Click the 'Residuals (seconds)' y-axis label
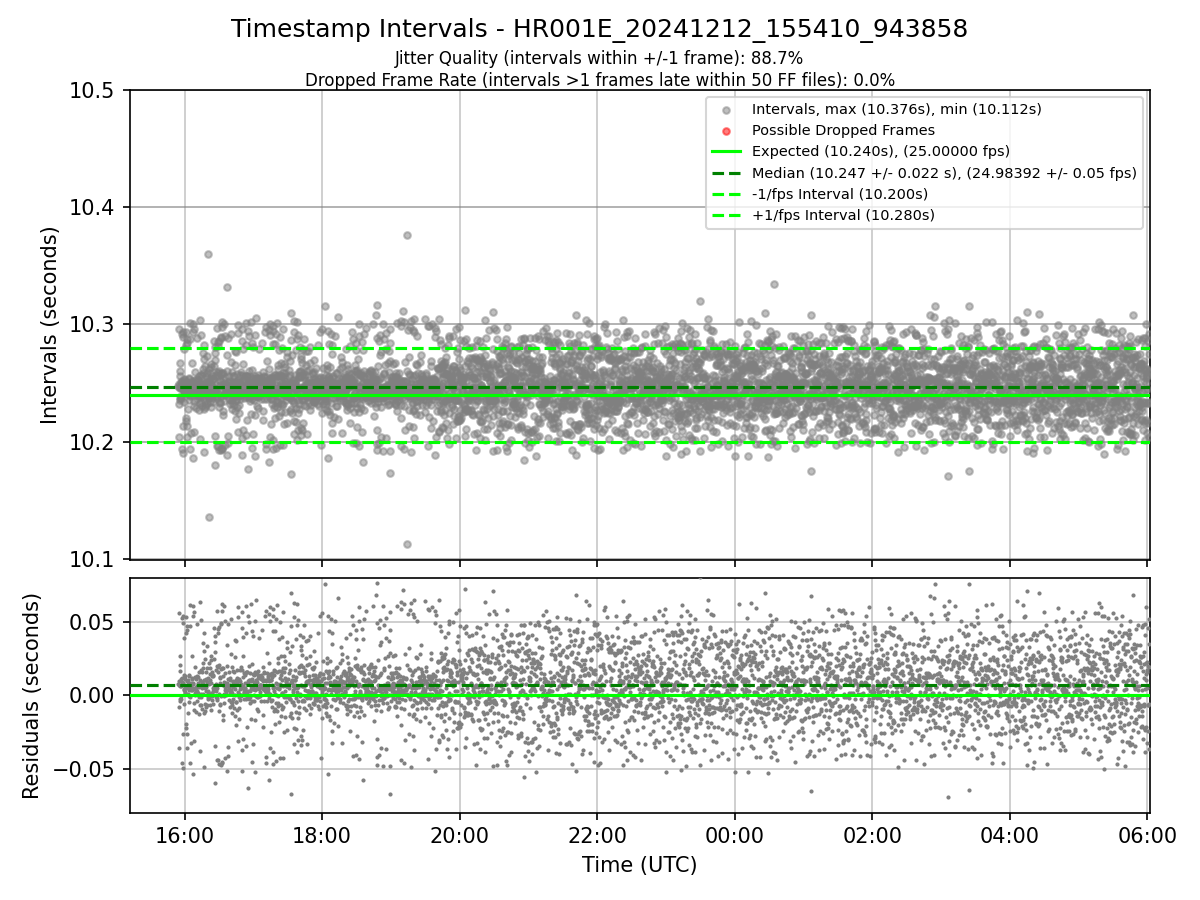The image size is (1200, 900). point(31,696)
